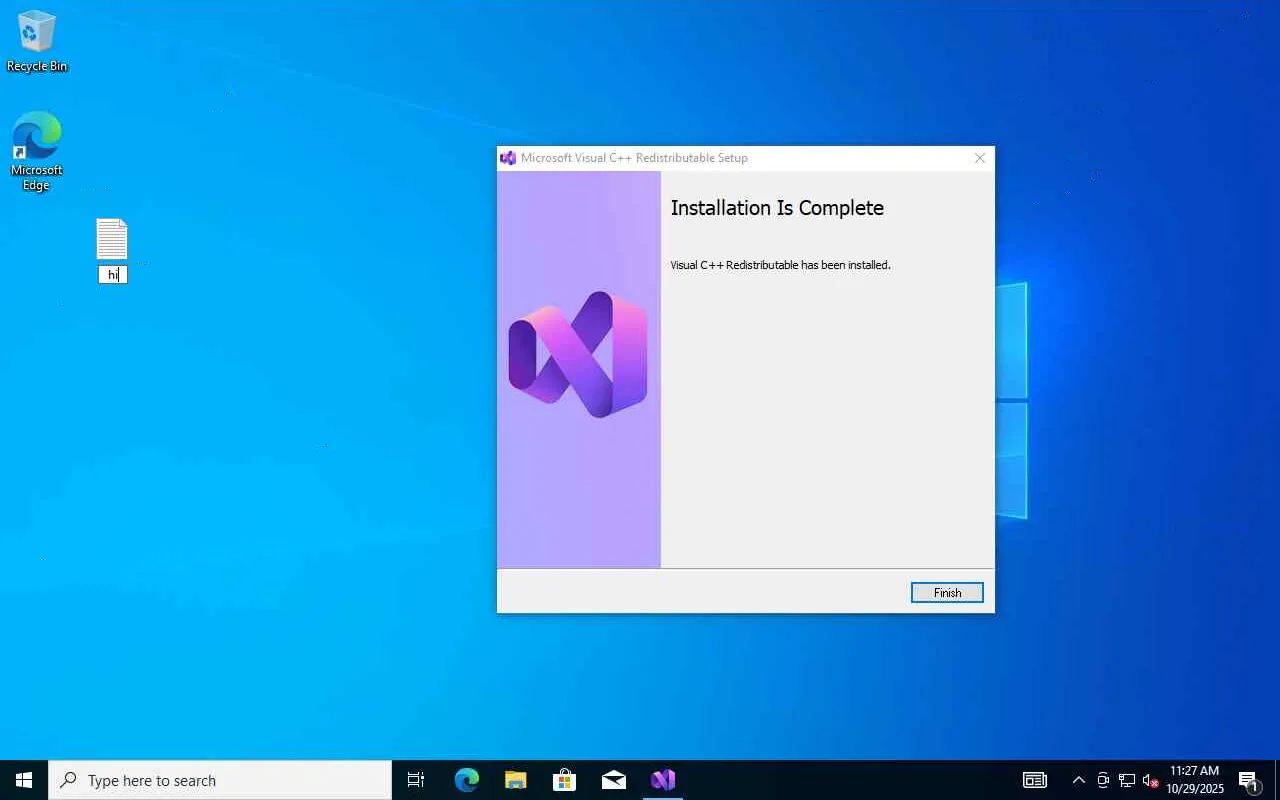This screenshot has height=800, width=1280.
Task: Click the Meet Now tray icon
Action: point(1103,780)
